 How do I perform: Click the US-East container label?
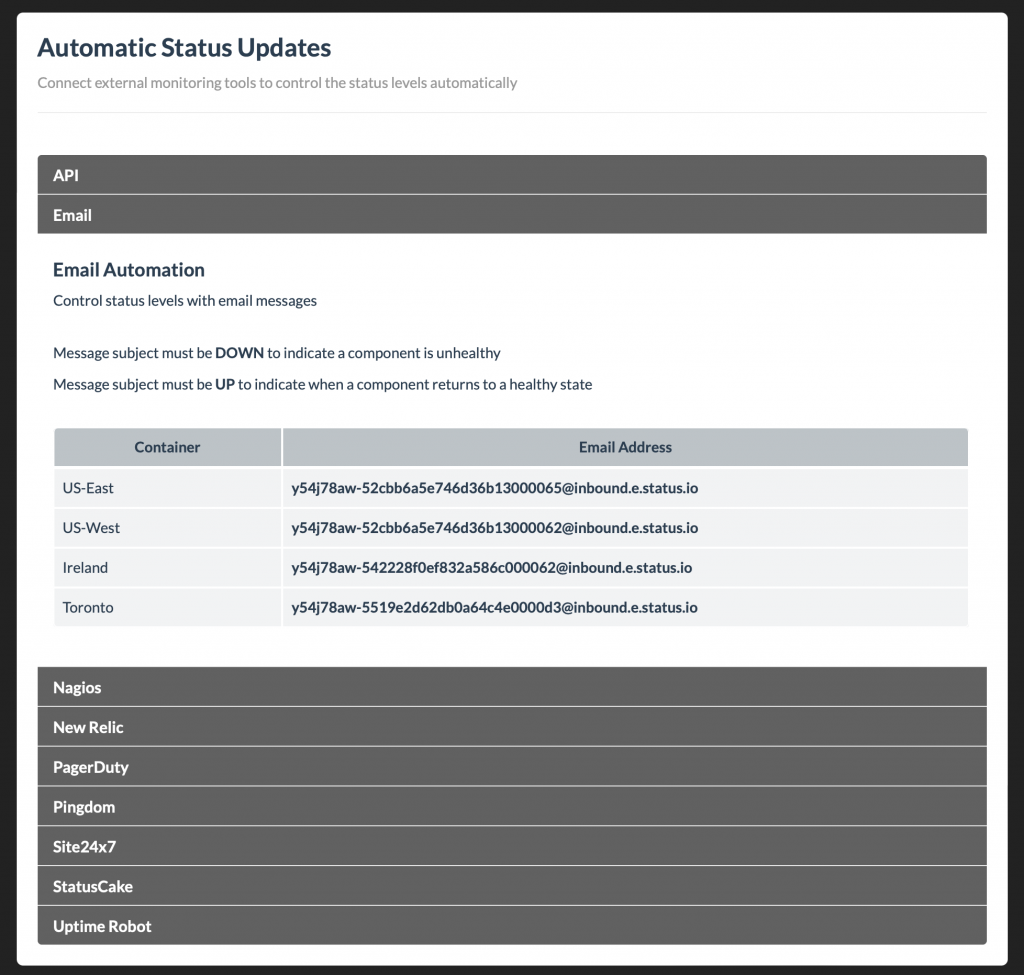[x=88, y=488]
